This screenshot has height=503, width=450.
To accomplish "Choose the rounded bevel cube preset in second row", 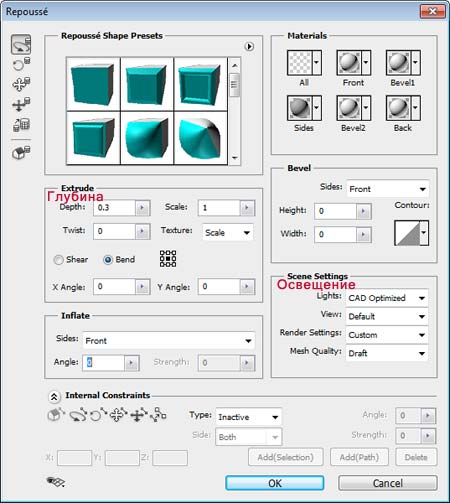I will tap(93, 138).
